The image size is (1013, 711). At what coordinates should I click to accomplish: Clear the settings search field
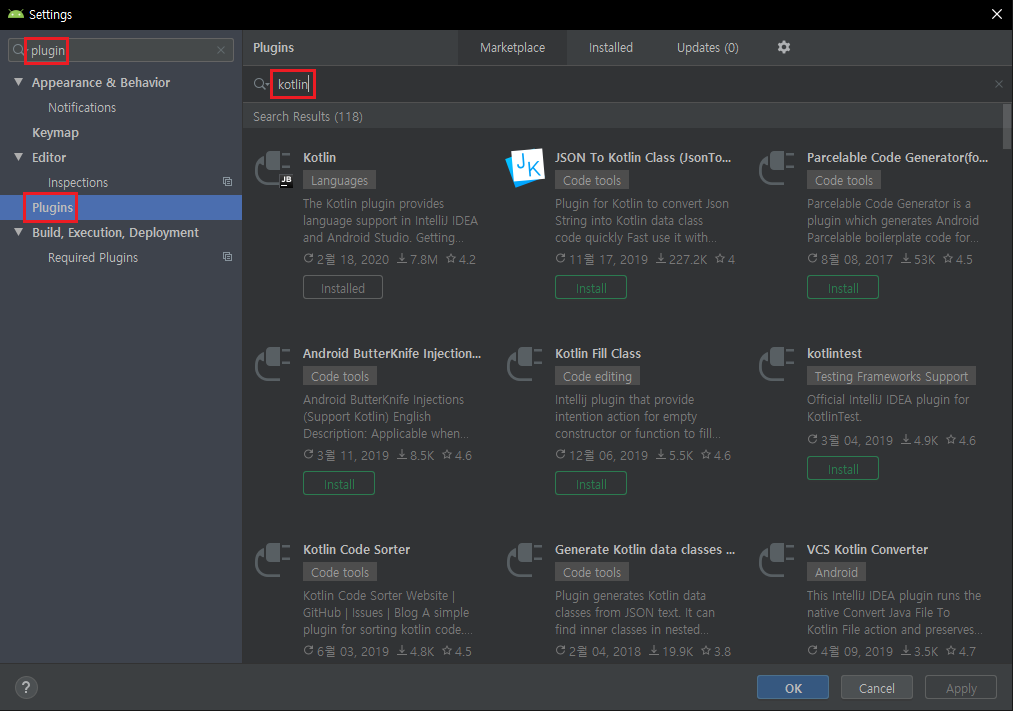click(221, 50)
